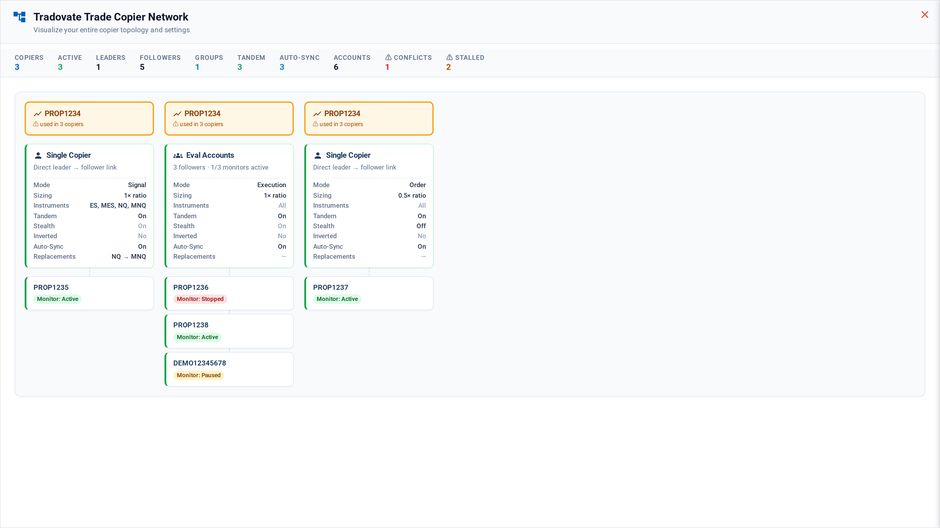Open the PROP1238 follower card
The width and height of the screenshot is (940, 528).
229,331
